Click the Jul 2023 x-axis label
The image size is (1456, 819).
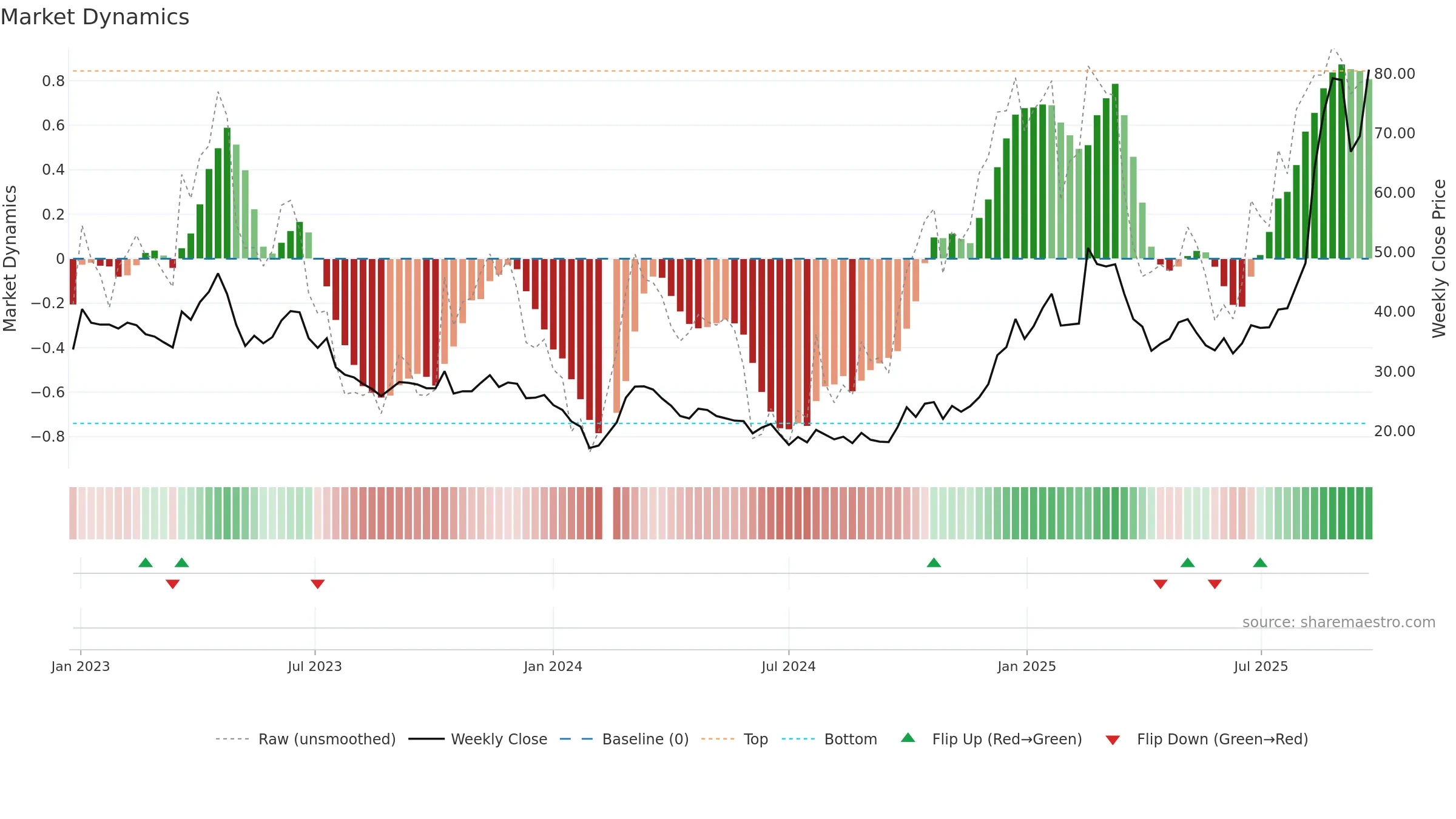click(x=315, y=666)
